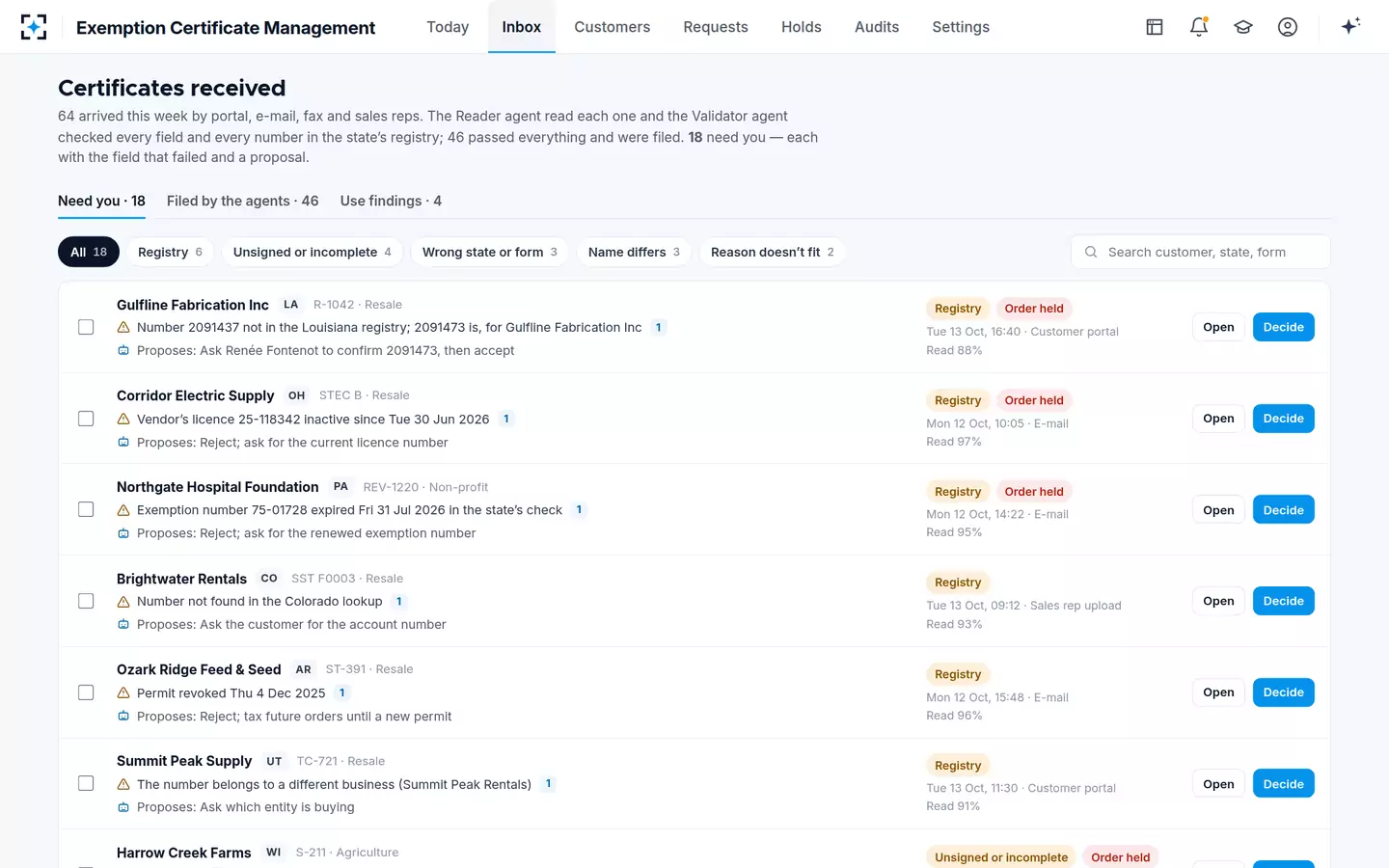This screenshot has width=1389, height=868.
Task: Tick the Ozark Ridge Feed & Seed checkbox
Action: pos(86,692)
